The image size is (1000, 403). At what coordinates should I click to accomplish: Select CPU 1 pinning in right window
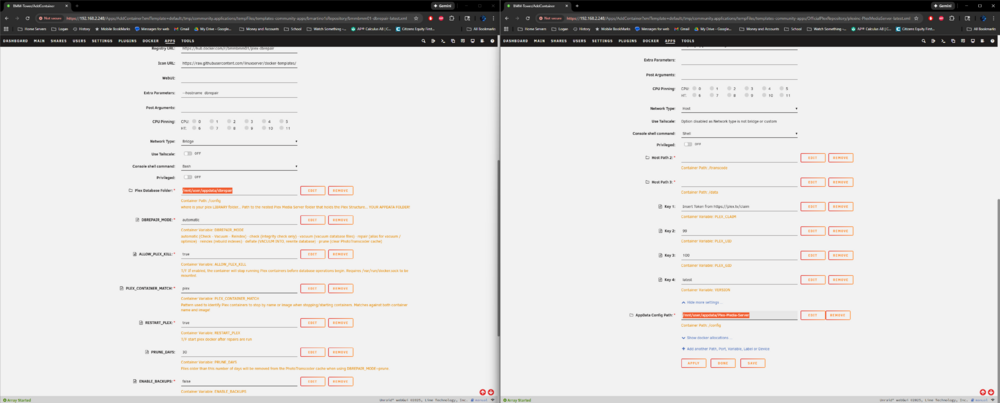[x=711, y=88]
